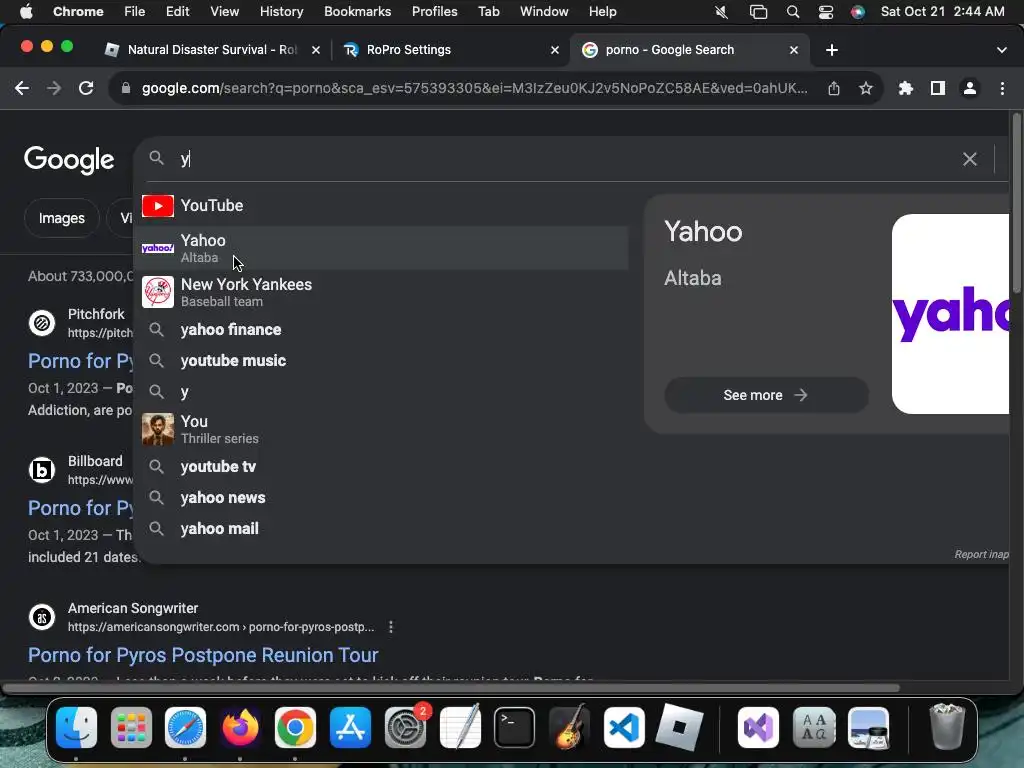This screenshot has height=768, width=1024.
Task: Close the RoPro Settings tab
Action: 554,50
